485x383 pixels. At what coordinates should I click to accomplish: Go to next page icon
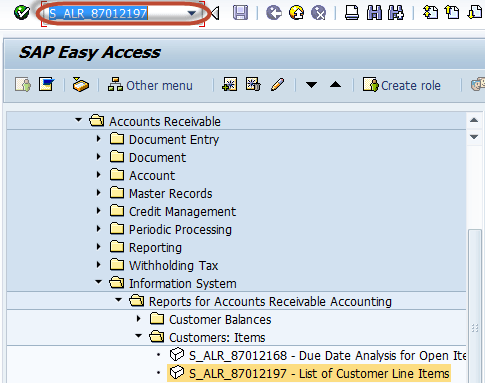coord(475,13)
